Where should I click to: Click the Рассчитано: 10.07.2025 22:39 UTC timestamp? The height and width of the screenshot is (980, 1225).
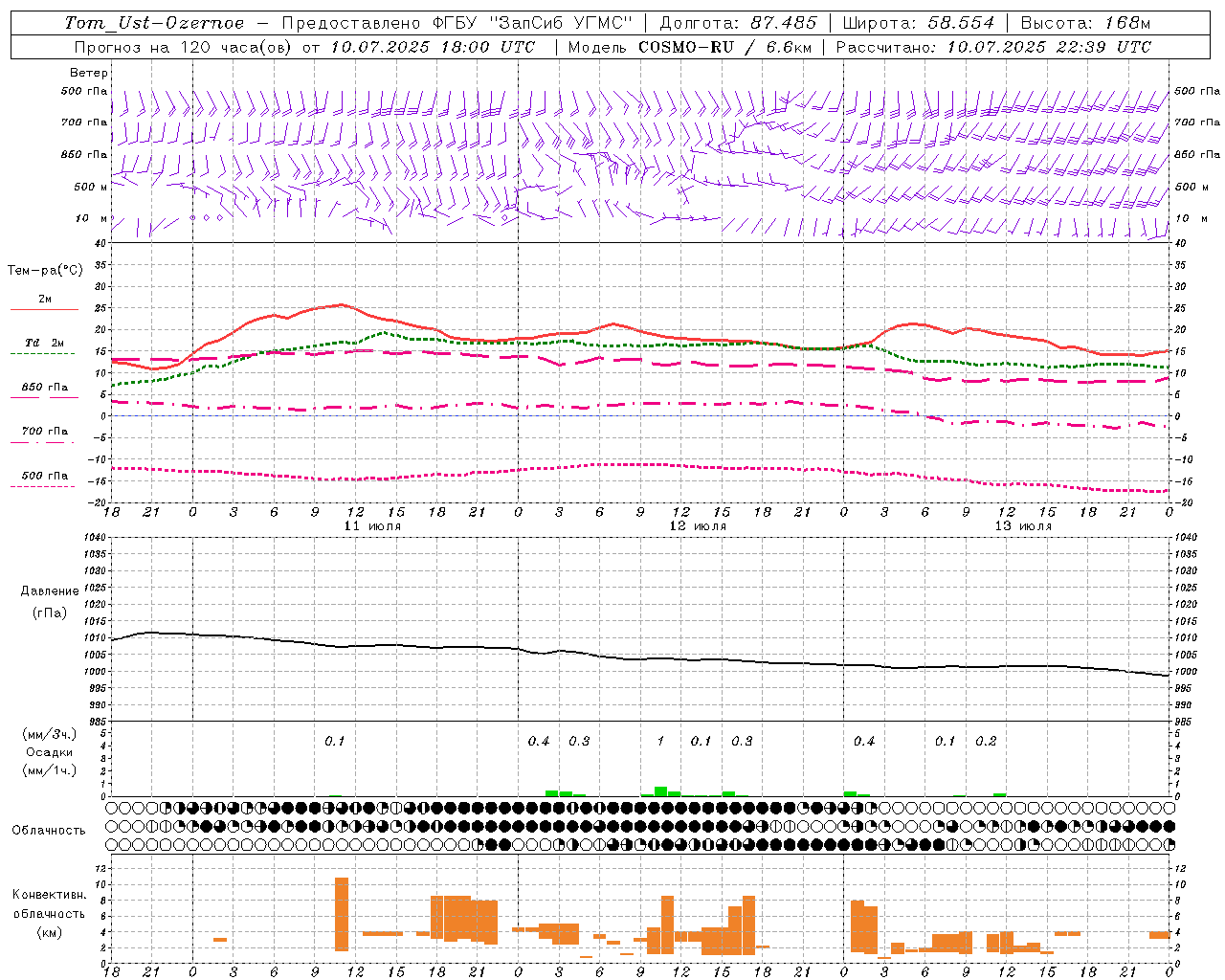993,47
